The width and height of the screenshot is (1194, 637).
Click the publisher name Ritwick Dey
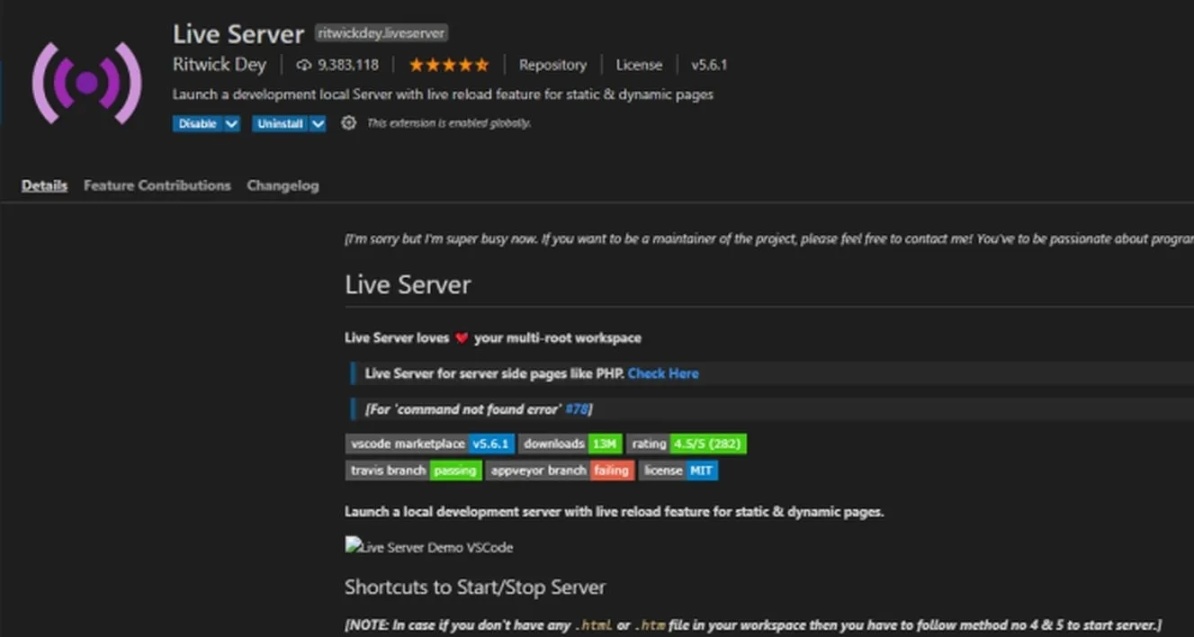click(x=219, y=65)
